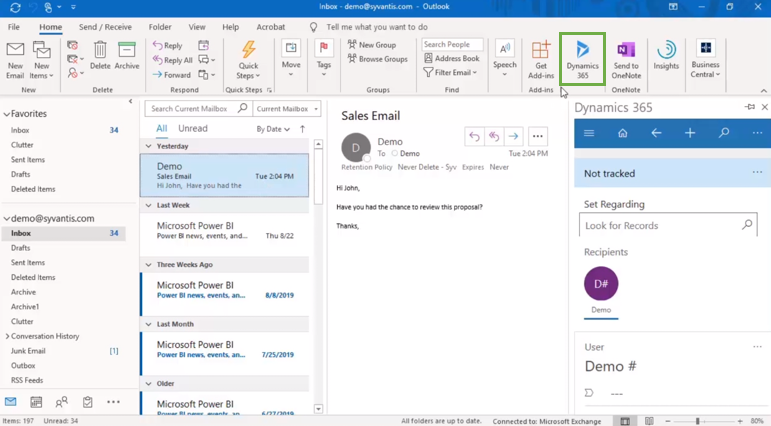Adjust the zoom slider in status bar
This screenshot has width=771, height=426.
(697, 421)
